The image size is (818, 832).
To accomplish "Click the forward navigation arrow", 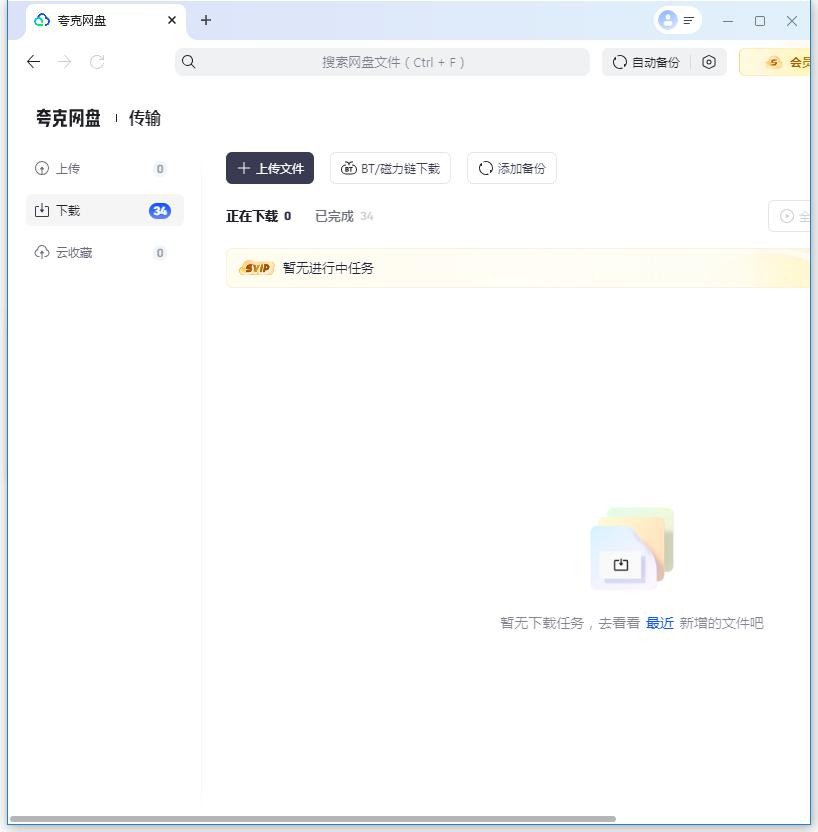I will pyautogui.click(x=65, y=62).
